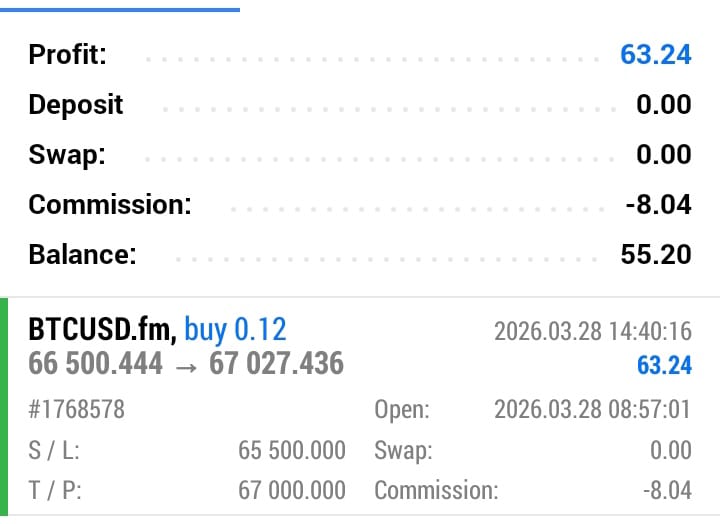This screenshot has width=720, height=524.
Task: Click the S/L value 65 500.000
Action: 292,450
